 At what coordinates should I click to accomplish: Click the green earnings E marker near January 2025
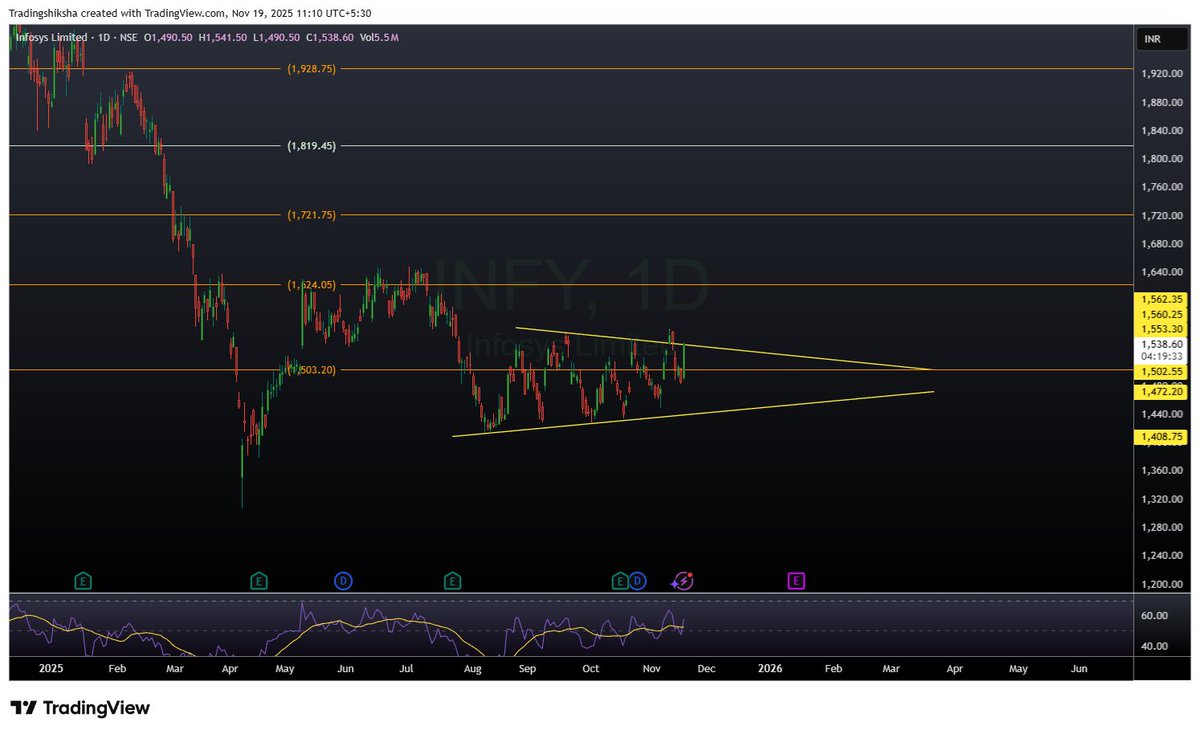[x=83, y=580]
